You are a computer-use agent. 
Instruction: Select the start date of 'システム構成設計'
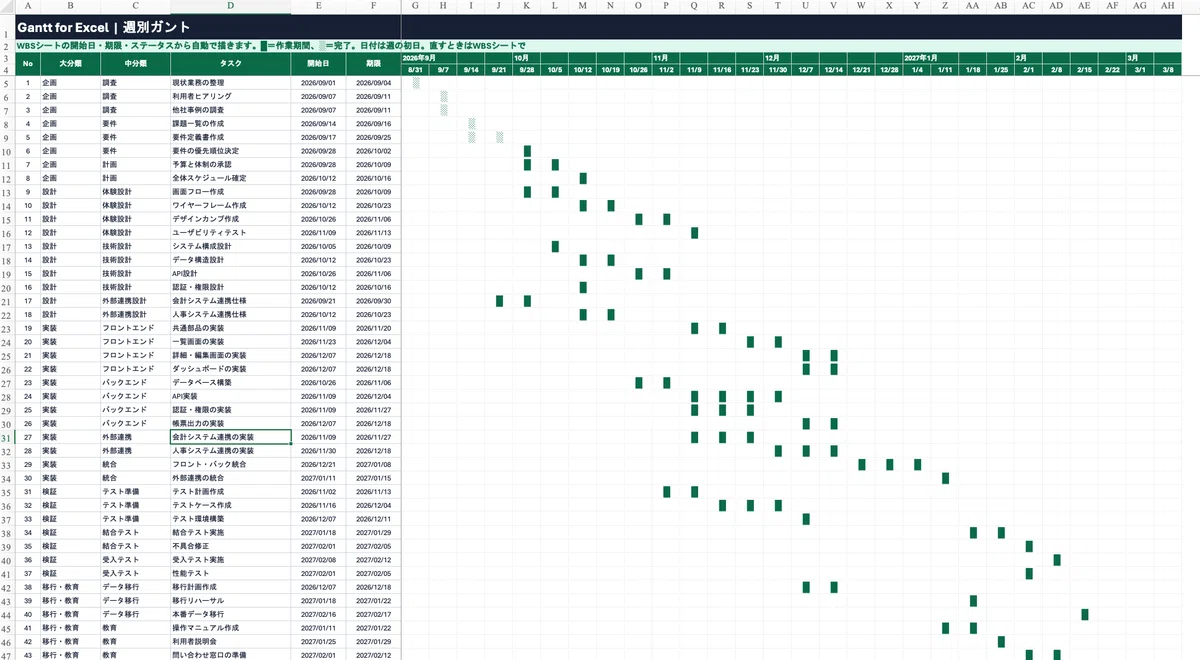pyautogui.click(x=317, y=246)
